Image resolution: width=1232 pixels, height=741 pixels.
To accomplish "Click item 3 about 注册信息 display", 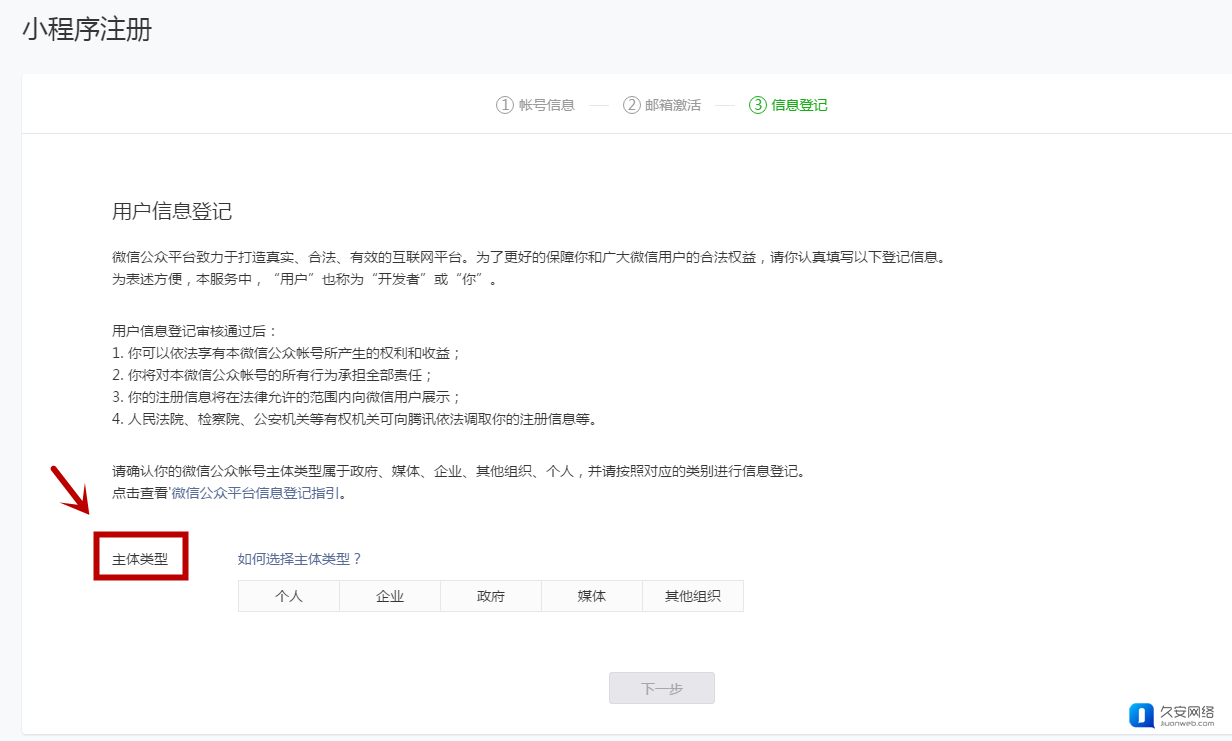I will click(x=287, y=397).
